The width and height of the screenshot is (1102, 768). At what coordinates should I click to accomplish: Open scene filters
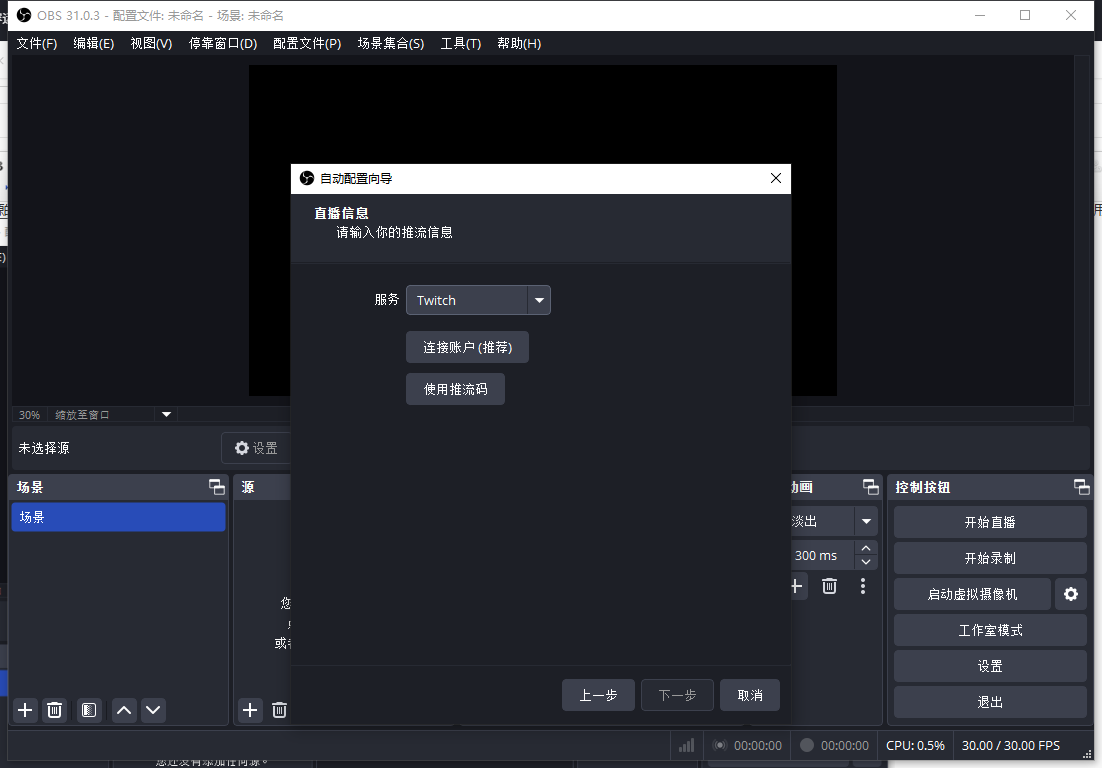[x=88, y=710]
